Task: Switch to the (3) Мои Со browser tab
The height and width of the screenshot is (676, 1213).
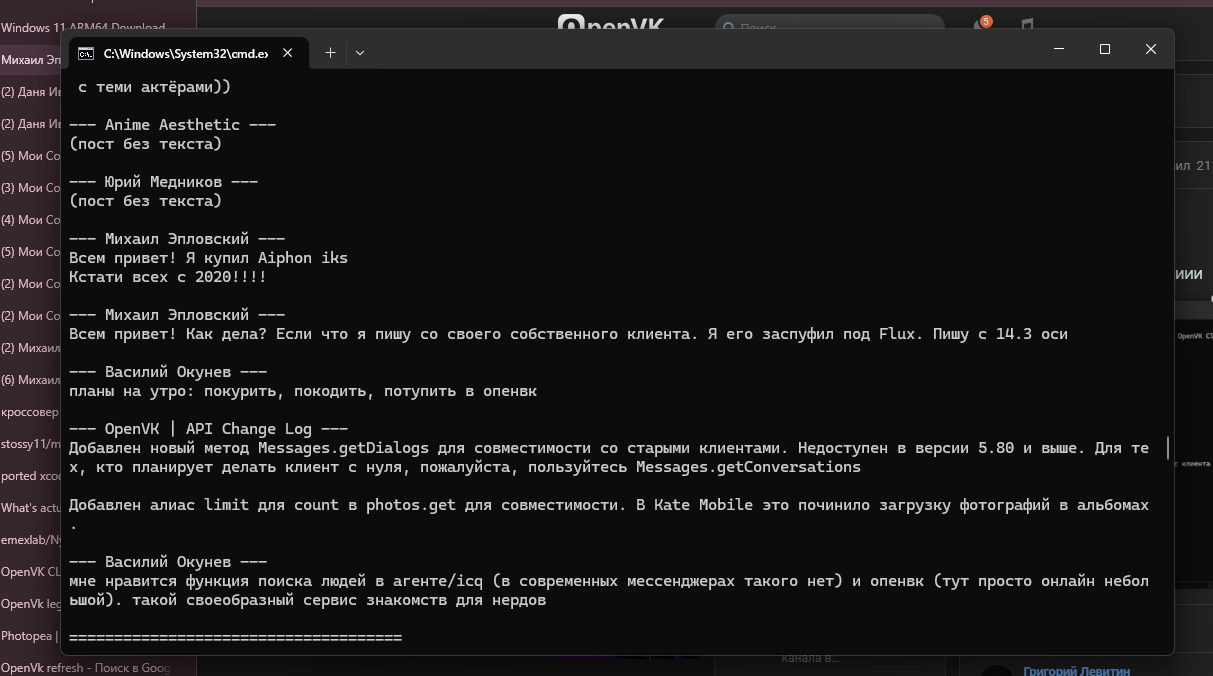Action: (32, 188)
